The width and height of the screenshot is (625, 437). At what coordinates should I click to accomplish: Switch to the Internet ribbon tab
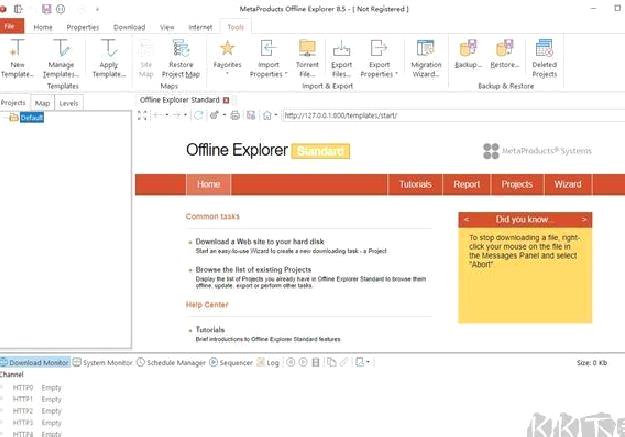pyautogui.click(x=200, y=27)
